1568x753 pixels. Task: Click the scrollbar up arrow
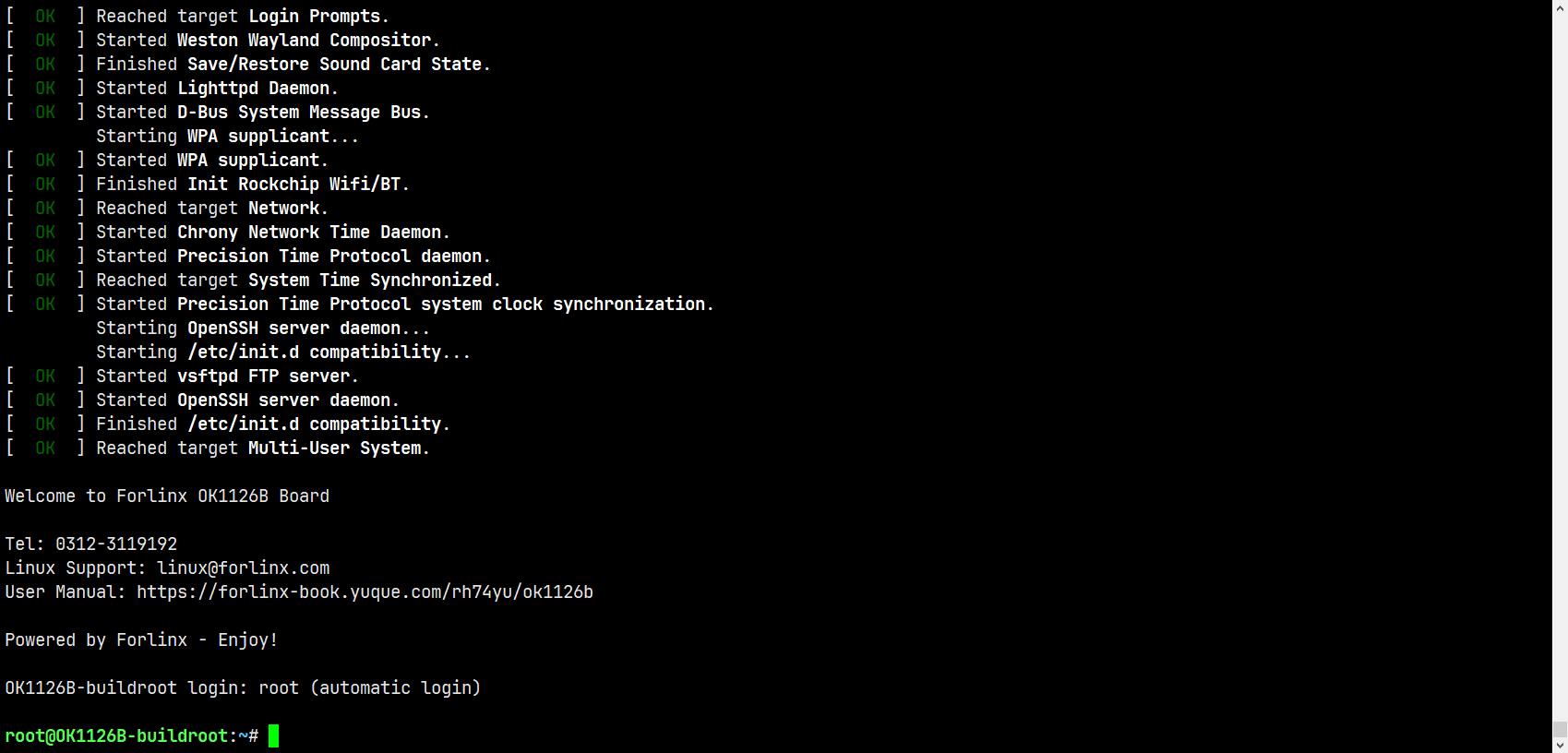[1560, 7]
